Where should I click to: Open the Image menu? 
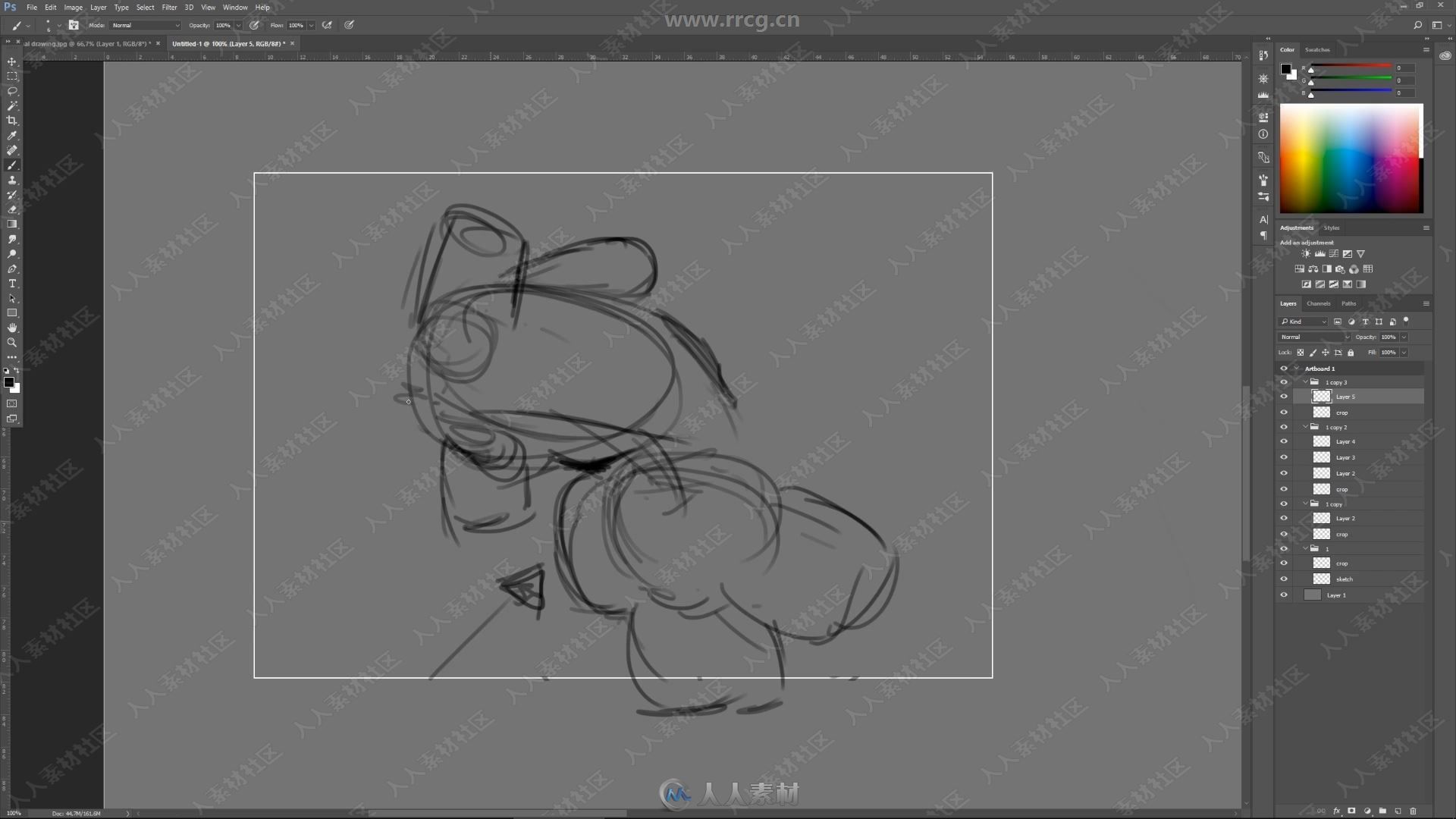tap(73, 8)
